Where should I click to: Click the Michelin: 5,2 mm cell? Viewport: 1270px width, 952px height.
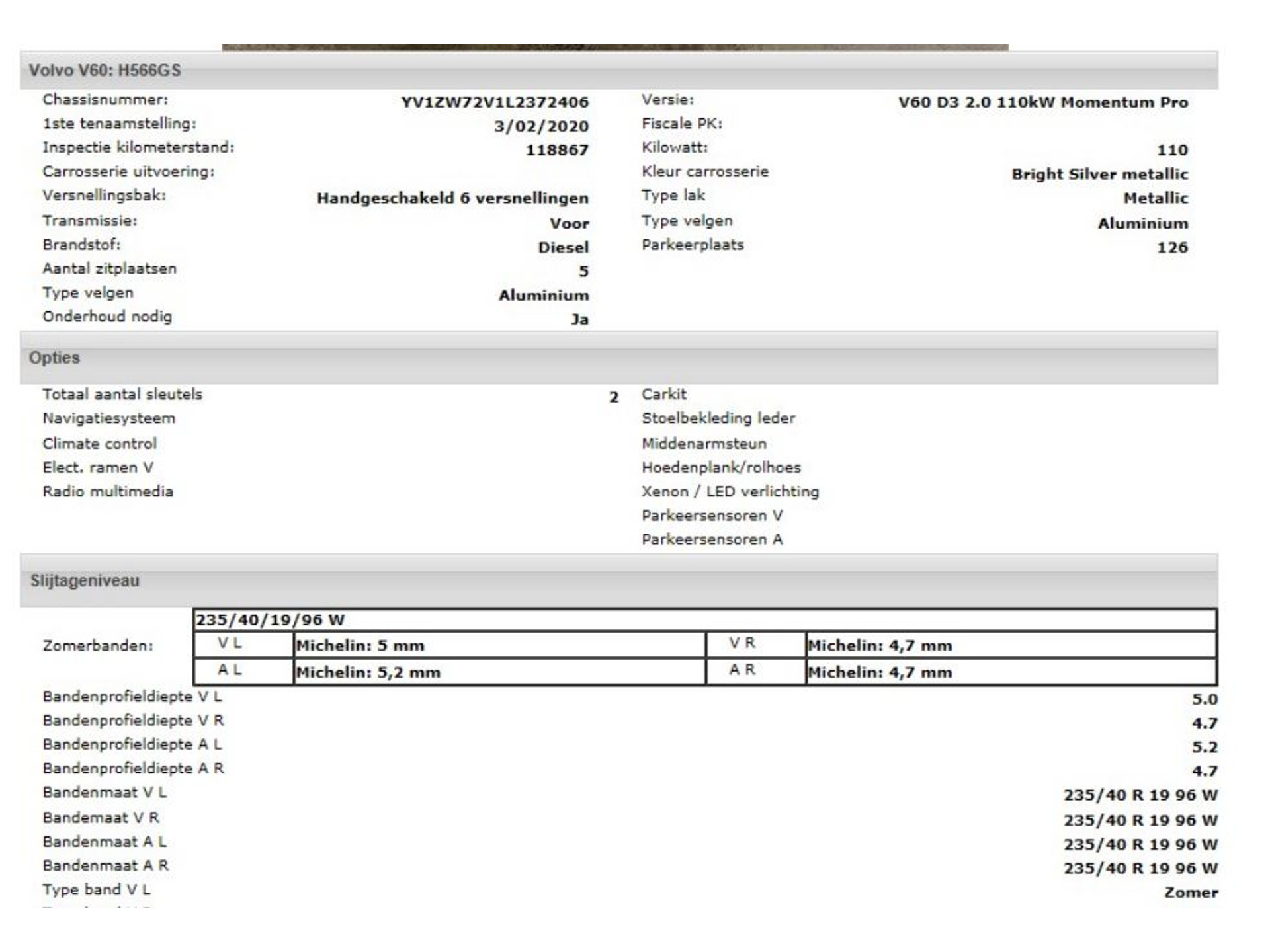point(500,672)
